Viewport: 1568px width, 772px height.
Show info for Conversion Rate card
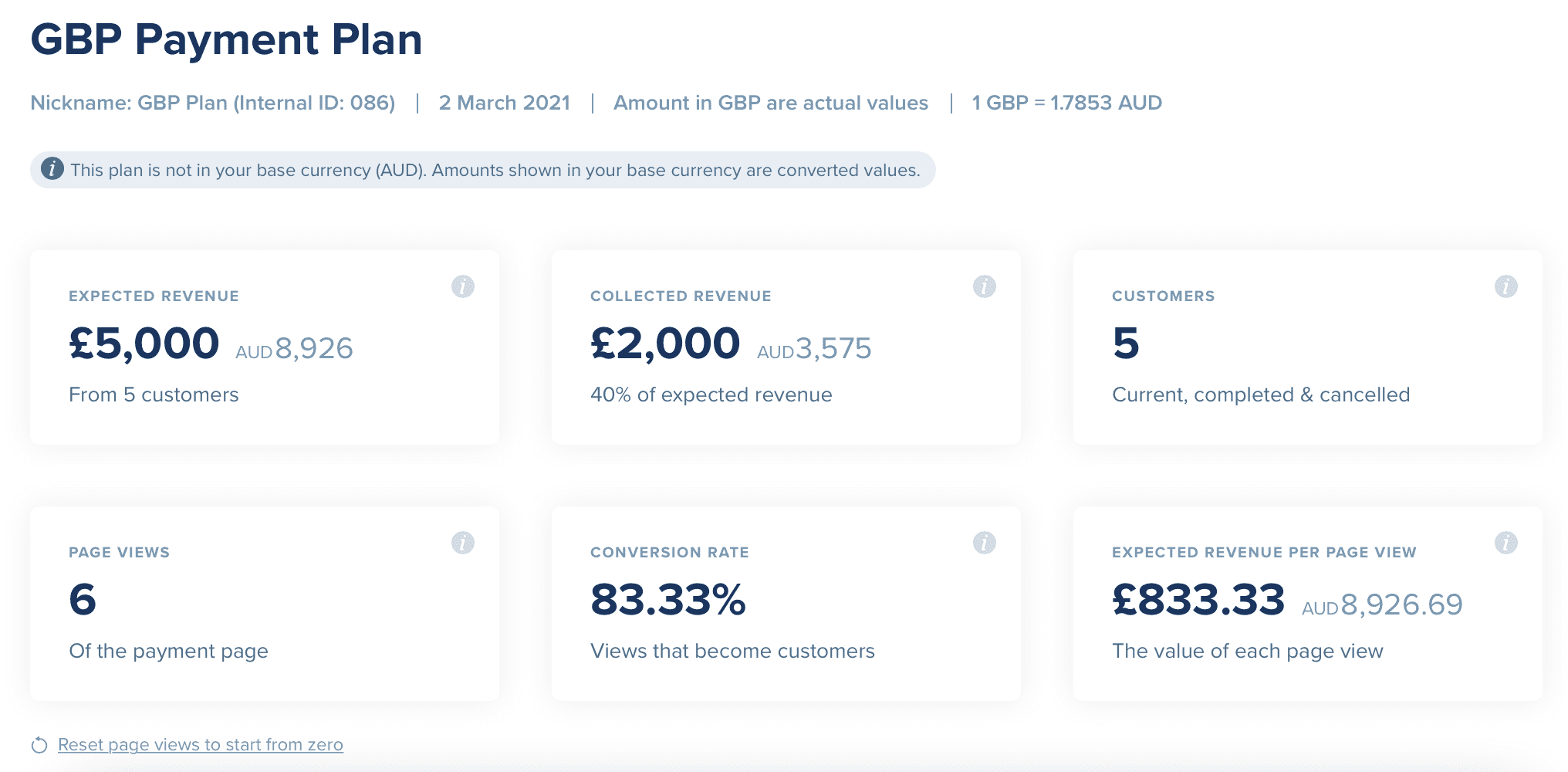(985, 543)
